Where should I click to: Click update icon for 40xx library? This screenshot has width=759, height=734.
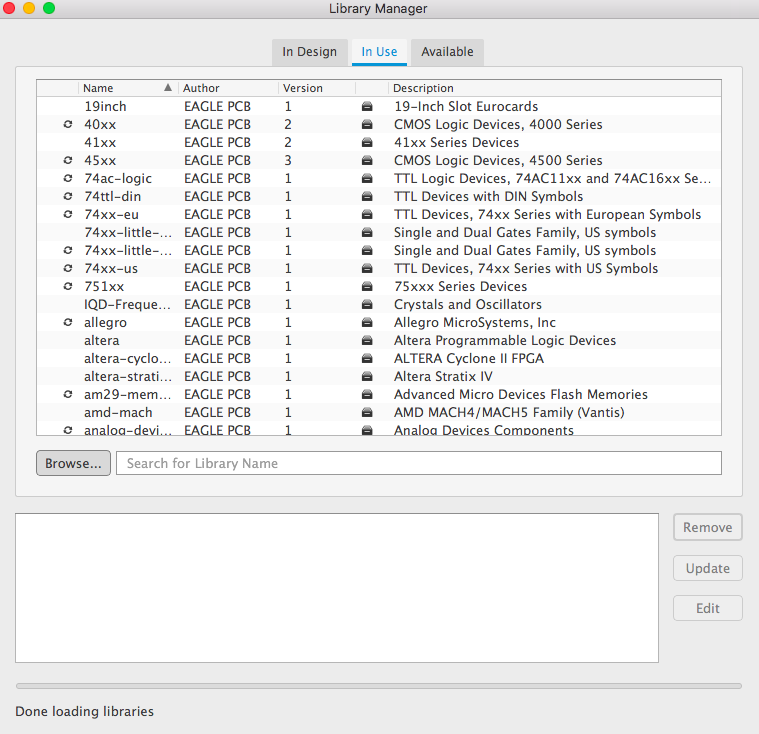68,124
